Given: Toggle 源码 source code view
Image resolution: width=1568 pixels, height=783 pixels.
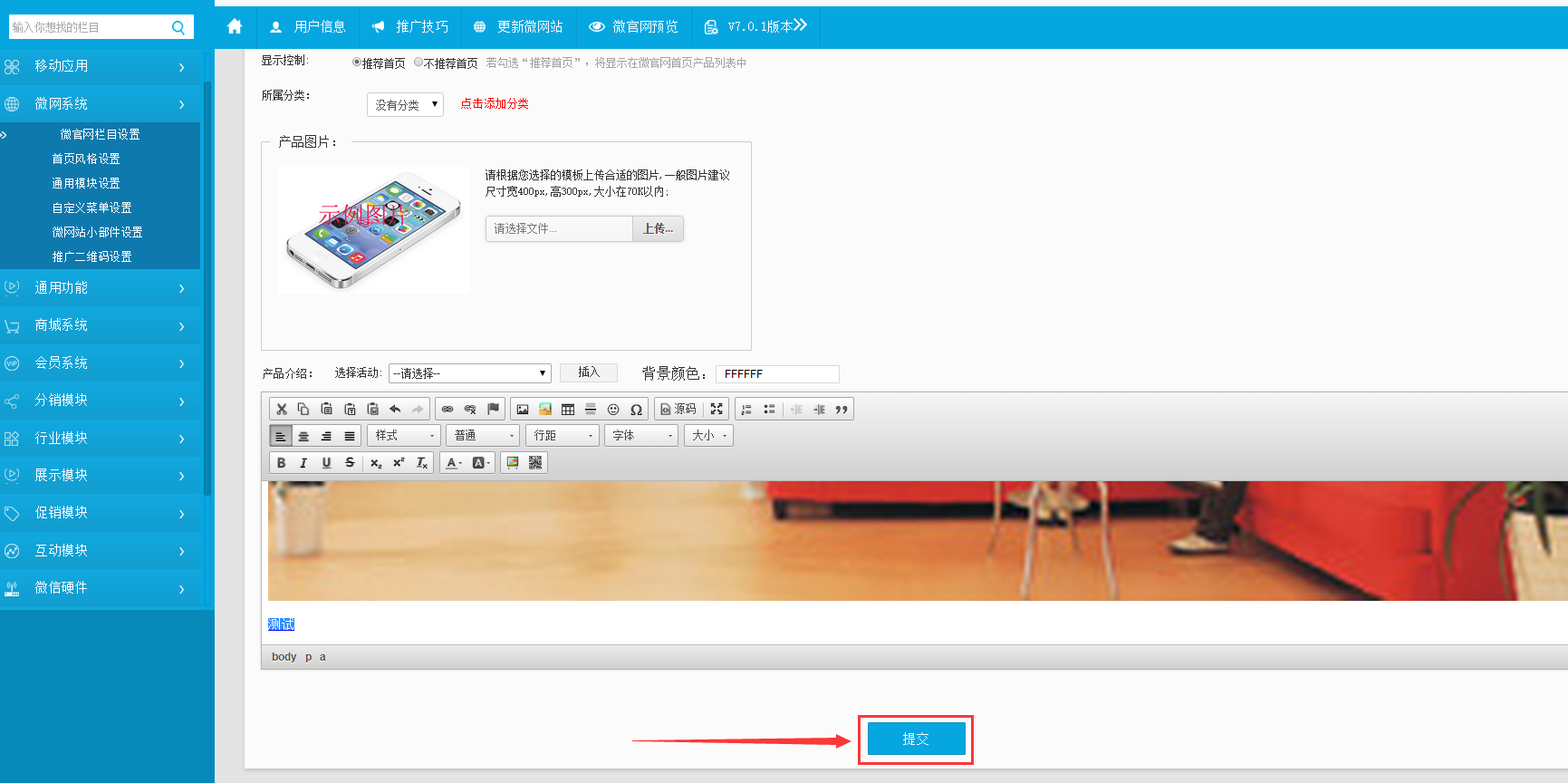Looking at the screenshot, I should pyautogui.click(x=678, y=410).
